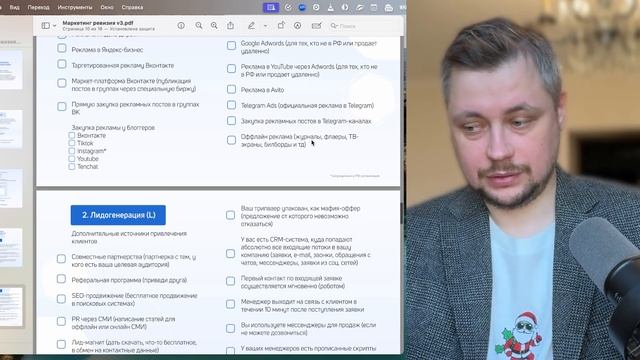Check Реклама в YouTube через Adwords box

[231, 69]
